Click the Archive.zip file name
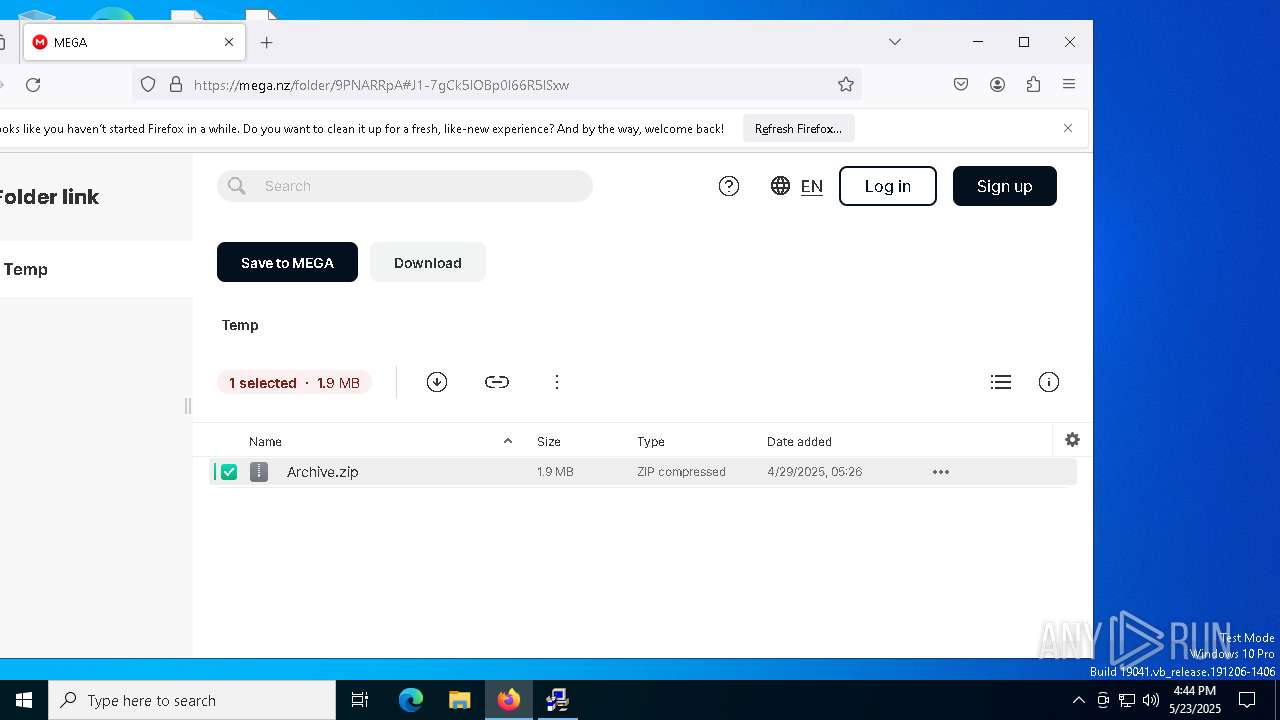1280x720 pixels. [x=322, y=472]
